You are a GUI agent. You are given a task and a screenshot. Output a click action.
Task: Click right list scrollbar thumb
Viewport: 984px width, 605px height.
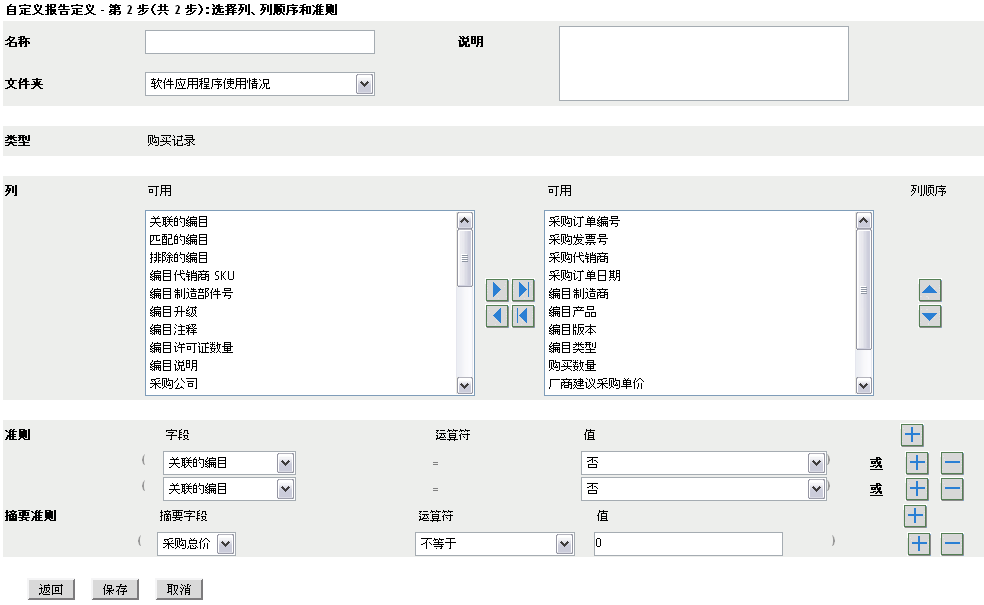pos(864,290)
